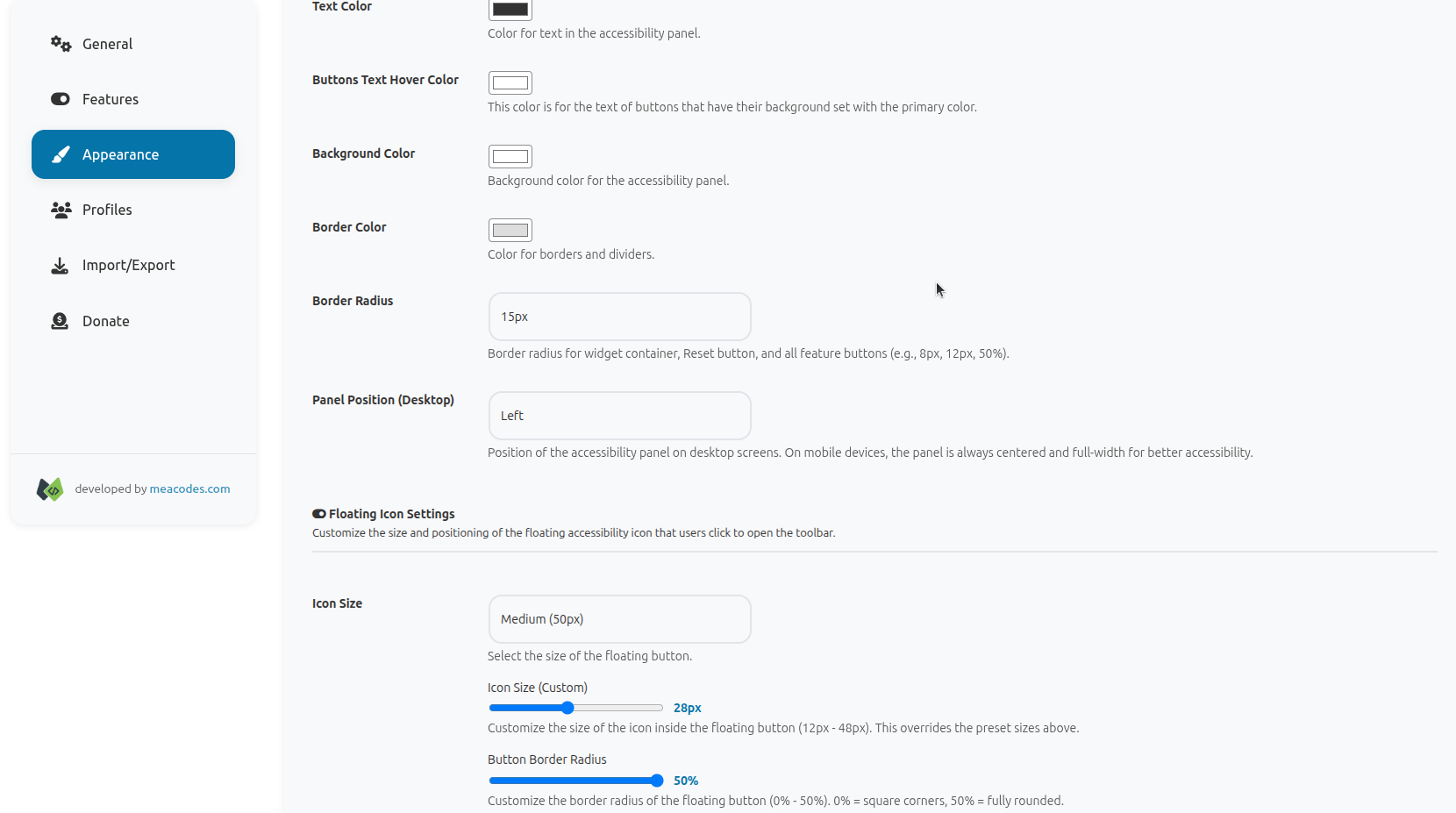Screen dimensions: 1456x813
Task: Click the meacodes logo icon
Action: 50,489
